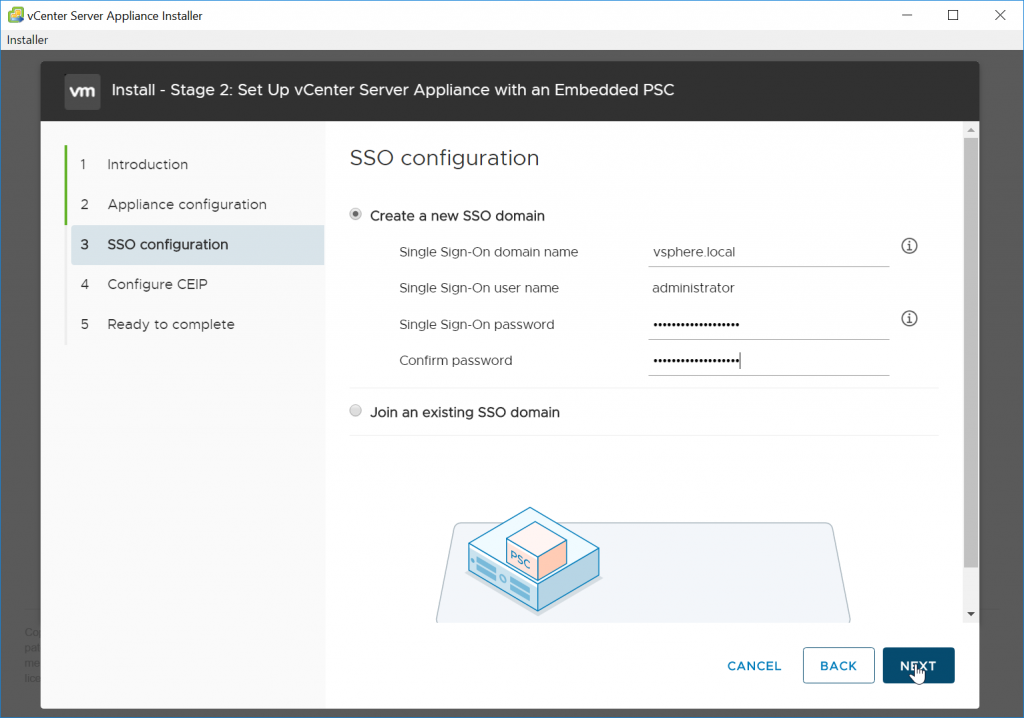Click the Single Sign-On user name label
Screen dimensions: 1024x718
tap(479, 288)
